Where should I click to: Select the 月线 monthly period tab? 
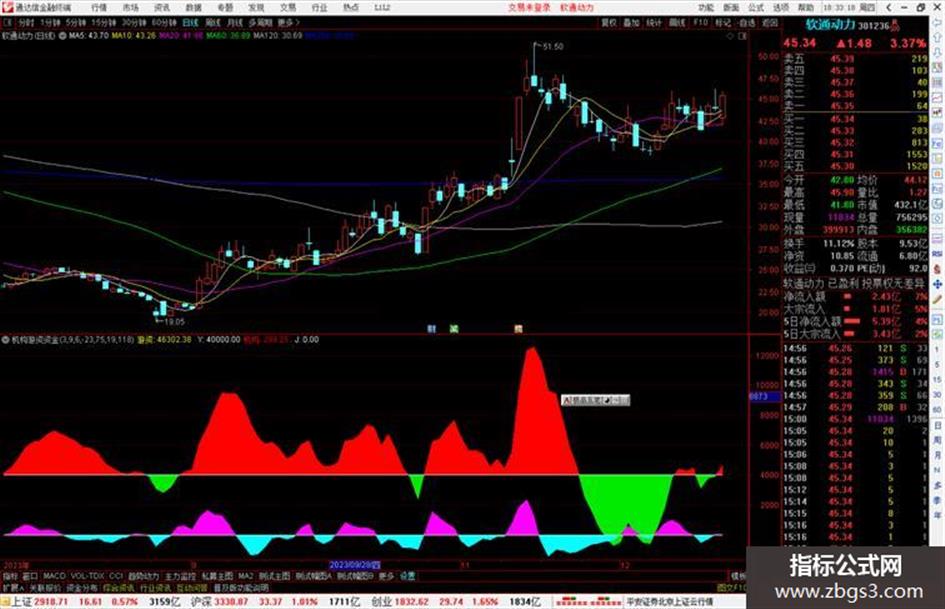[235, 23]
